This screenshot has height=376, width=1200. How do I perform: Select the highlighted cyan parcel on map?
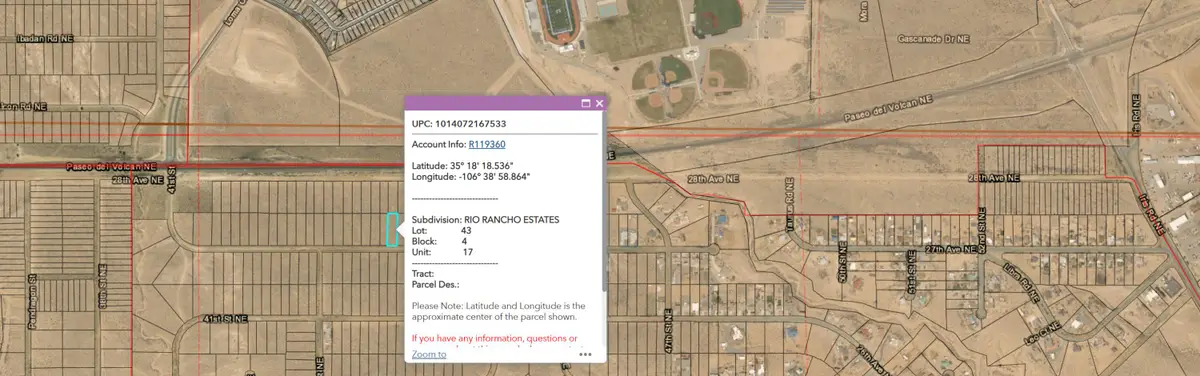392,229
